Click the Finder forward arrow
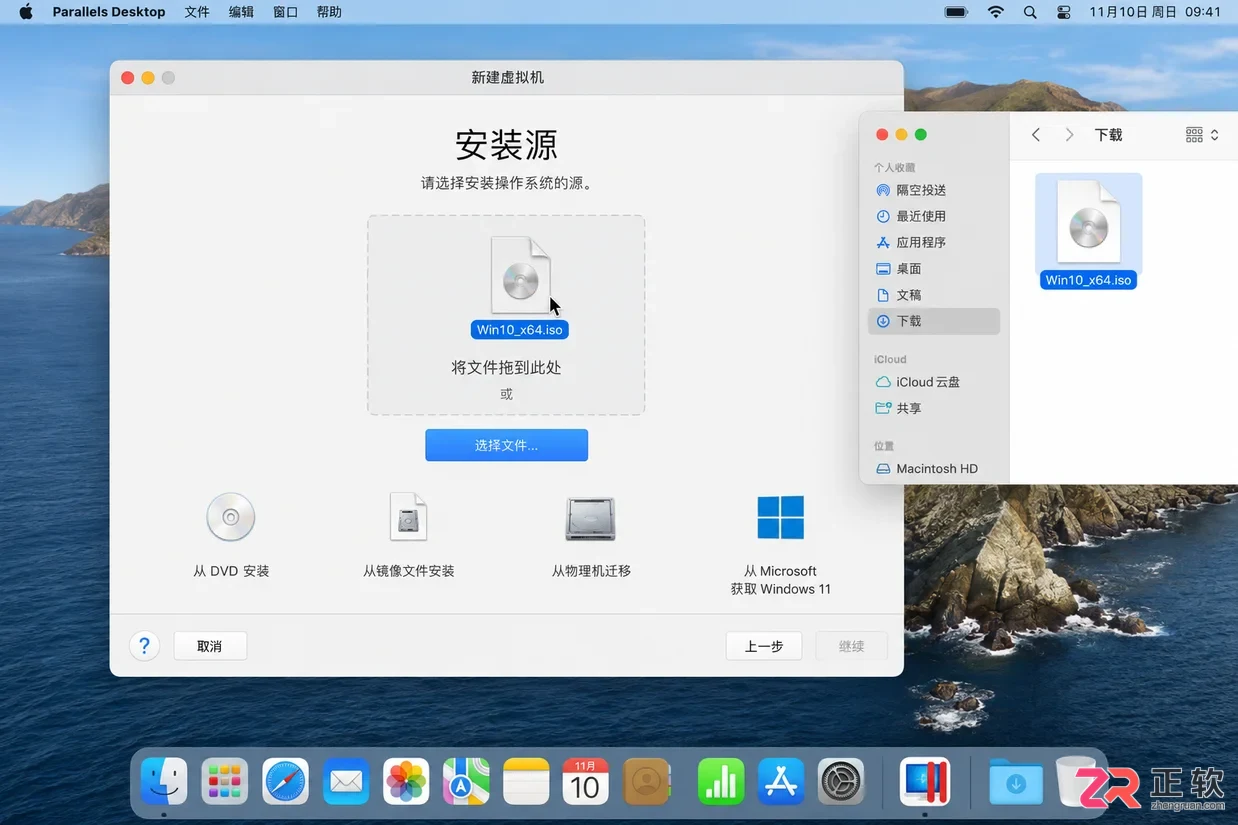 1069,135
